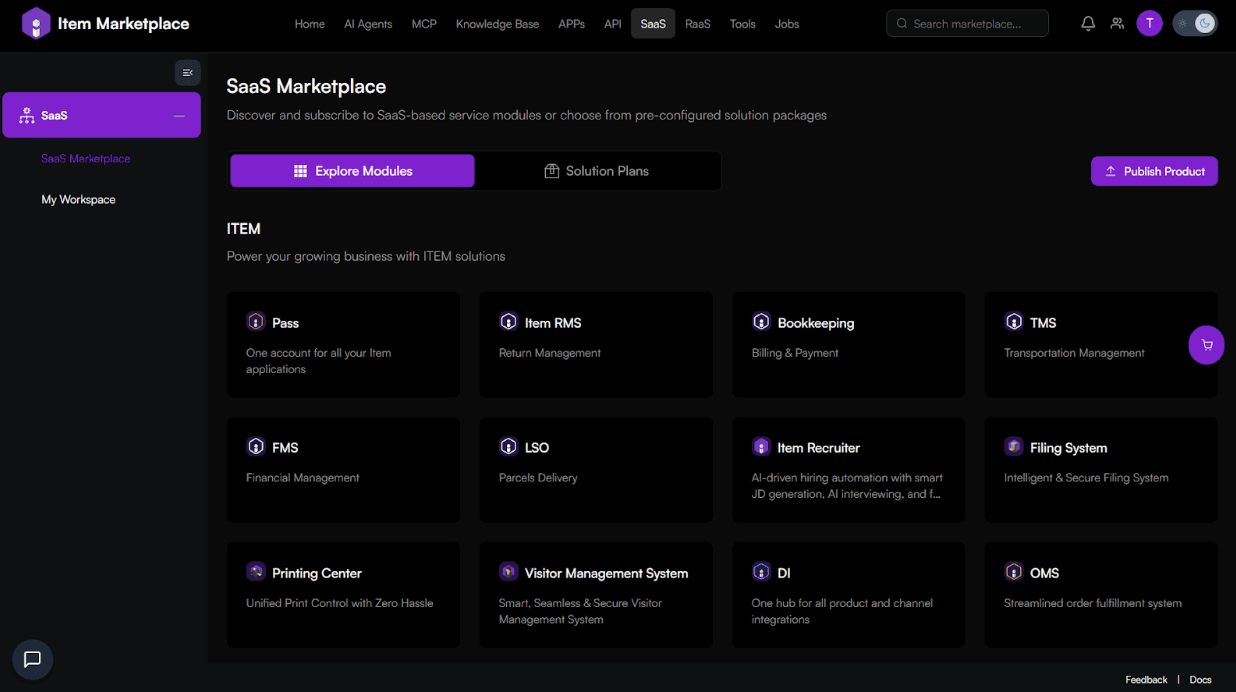Collapse the sidebar with the toggle button
1236x692 pixels.
click(187, 73)
